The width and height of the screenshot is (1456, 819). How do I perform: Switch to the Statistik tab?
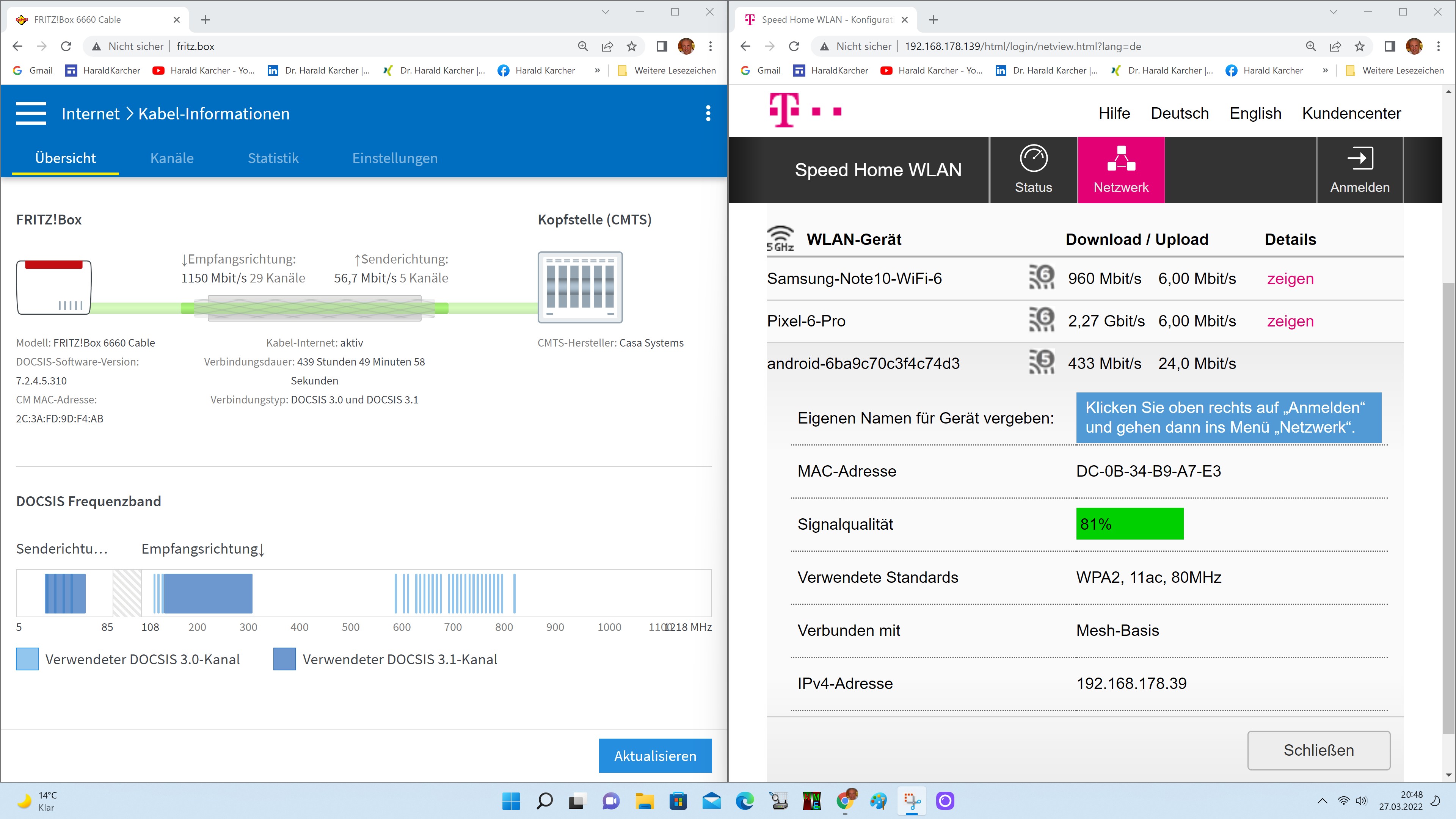tap(273, 158)
